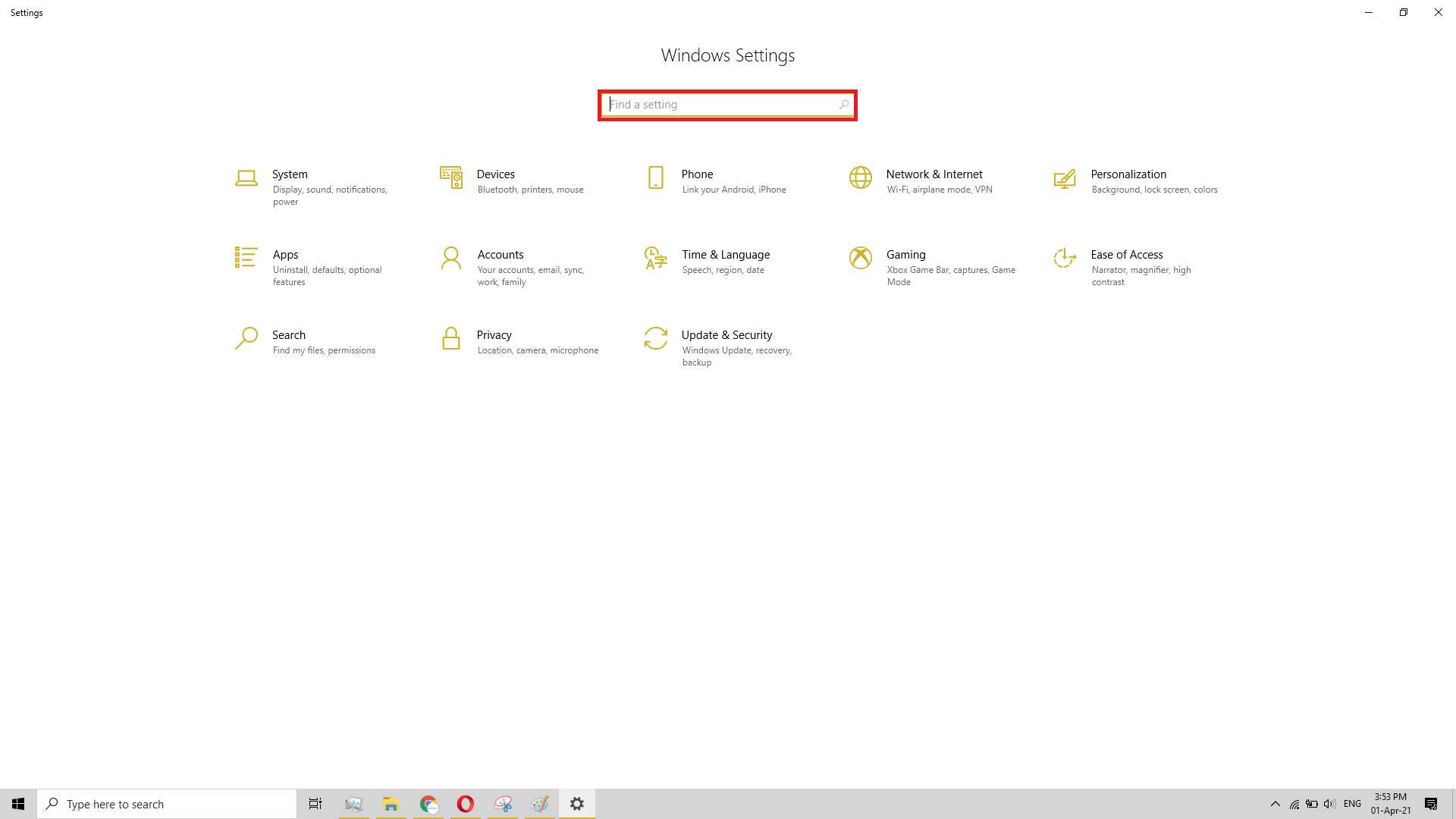Click the magnifier icon in Find a setting

coord(843,105)
